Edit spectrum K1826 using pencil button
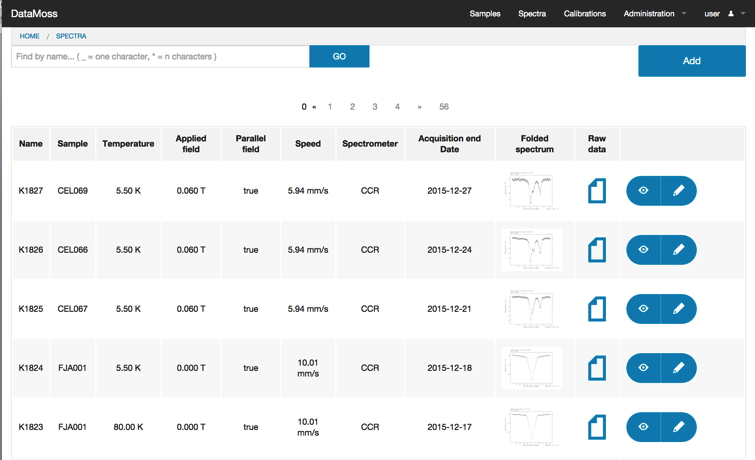 coord(678,250)
